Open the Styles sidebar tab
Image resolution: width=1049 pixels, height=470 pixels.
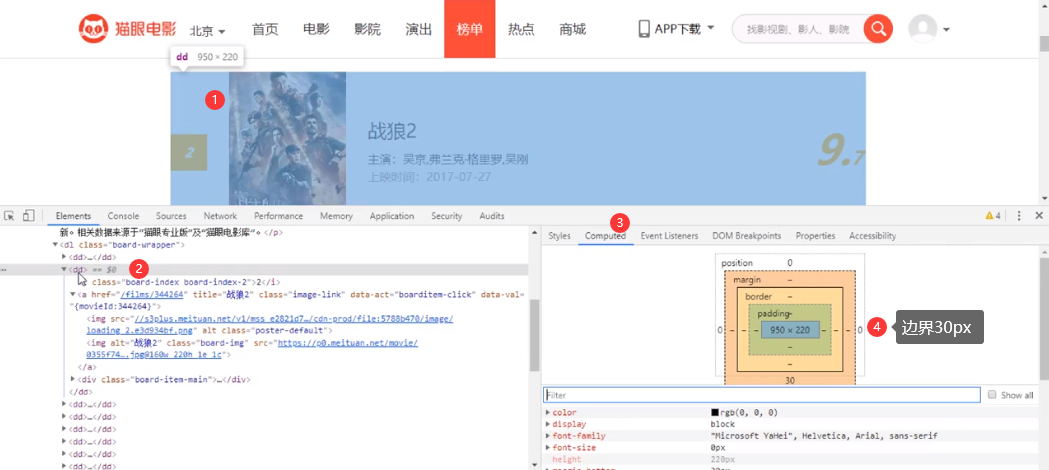click(x=559, y=236)
